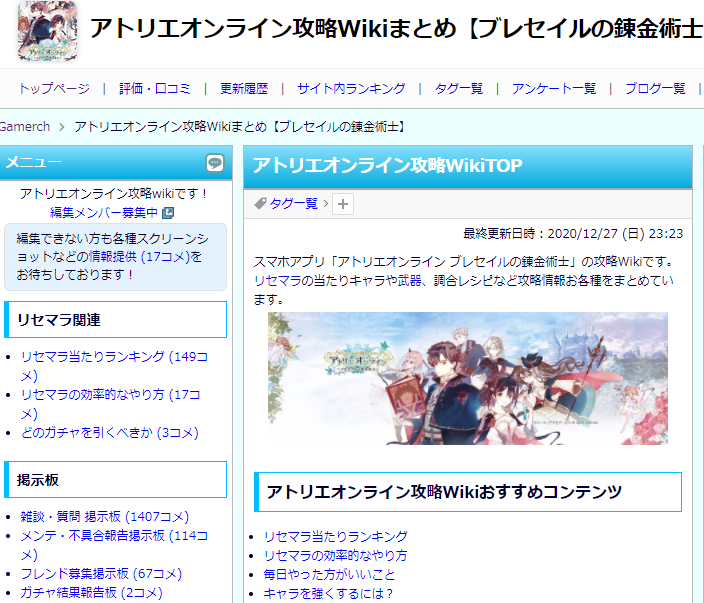Click breadcrumb text アトリエオンライン攻略Wikiまとめ

click(x=241, y=127)
